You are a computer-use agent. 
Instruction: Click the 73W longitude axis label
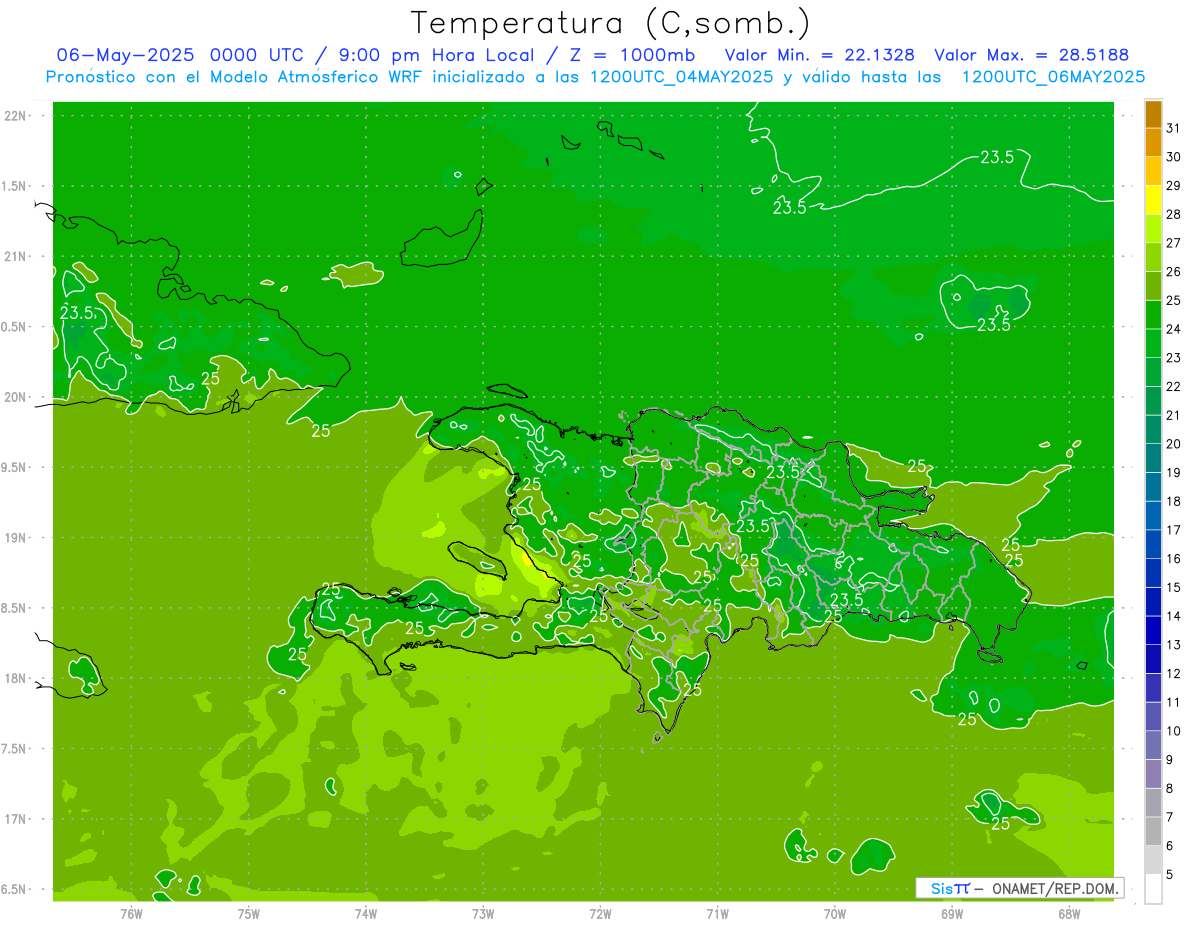coord(483,913)
